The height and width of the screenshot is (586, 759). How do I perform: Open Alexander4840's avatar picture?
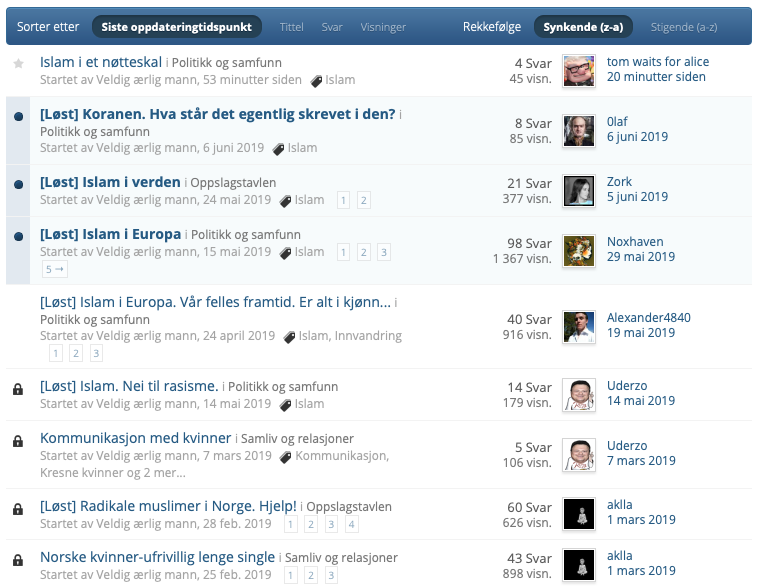tap(578, 327)
